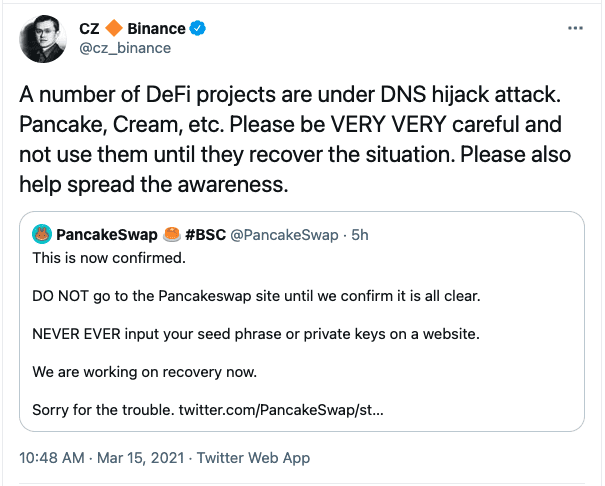Click the orange diamond emoji in CZ's name
Viewport: 605px width, 486px height.
pos(113,28)
